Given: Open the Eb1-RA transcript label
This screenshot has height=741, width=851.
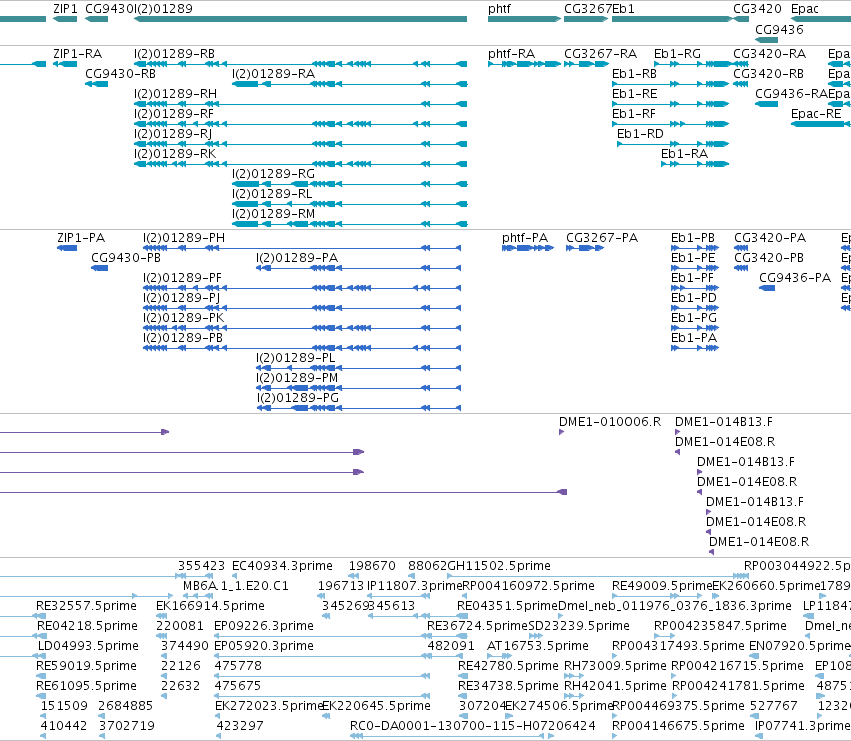Looking at the screenshot, I should (x=684, y=154).
